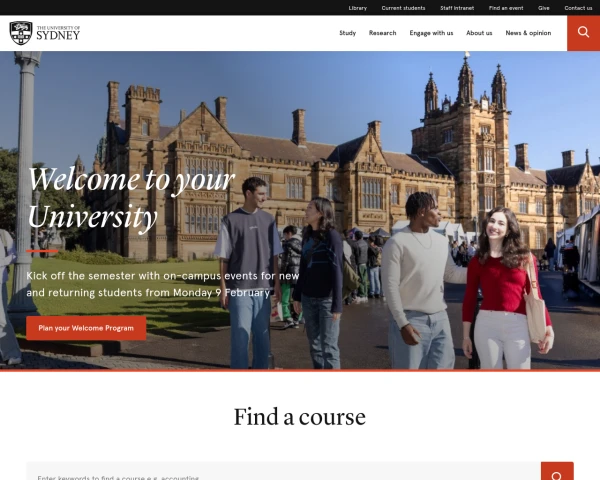Click the hero text about on-campus events
The width and height of the screenshot is (600, 480).
[x=163, y=284]
